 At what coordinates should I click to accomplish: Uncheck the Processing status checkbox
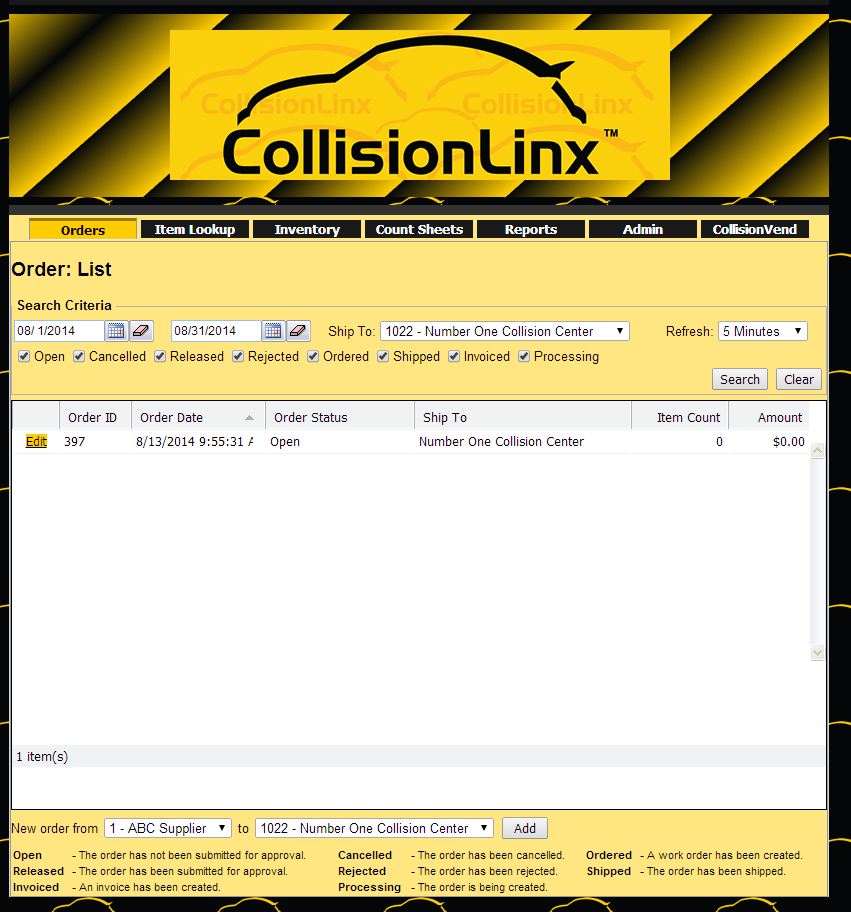524,357
